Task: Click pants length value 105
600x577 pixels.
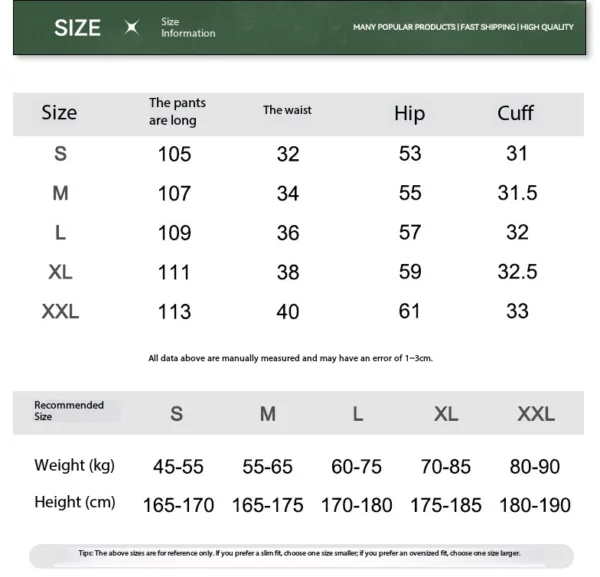Action: [x=174, y=154]
